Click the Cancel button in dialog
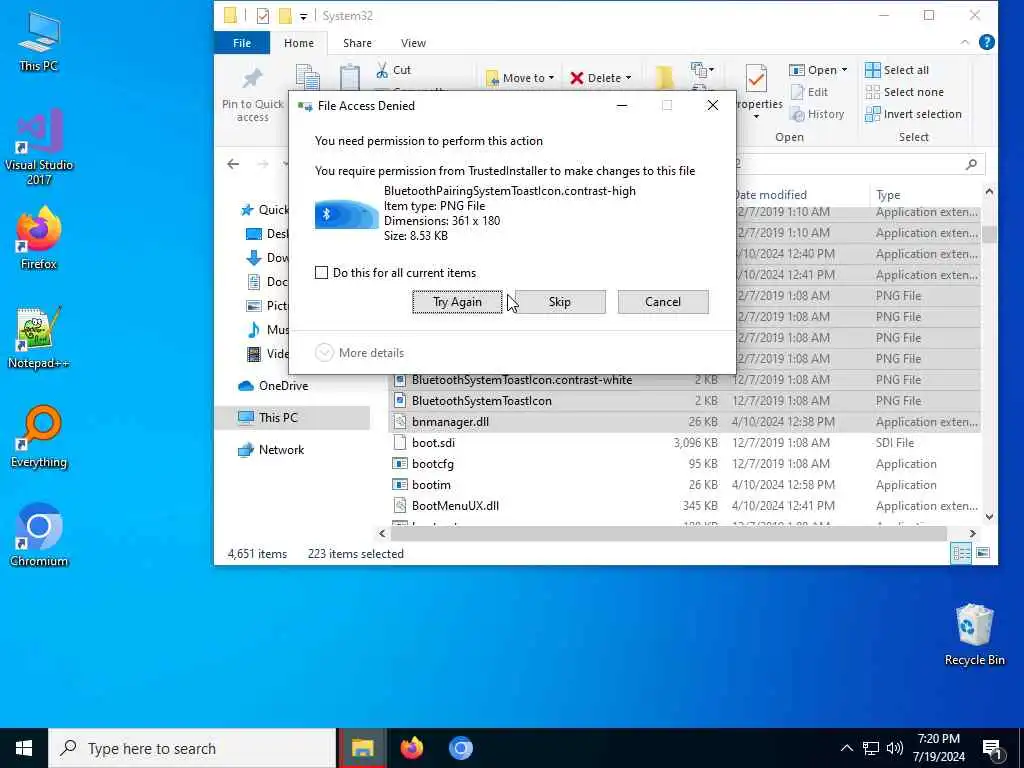The height and width of the screenshot is (768, 1024). (663, 302)
